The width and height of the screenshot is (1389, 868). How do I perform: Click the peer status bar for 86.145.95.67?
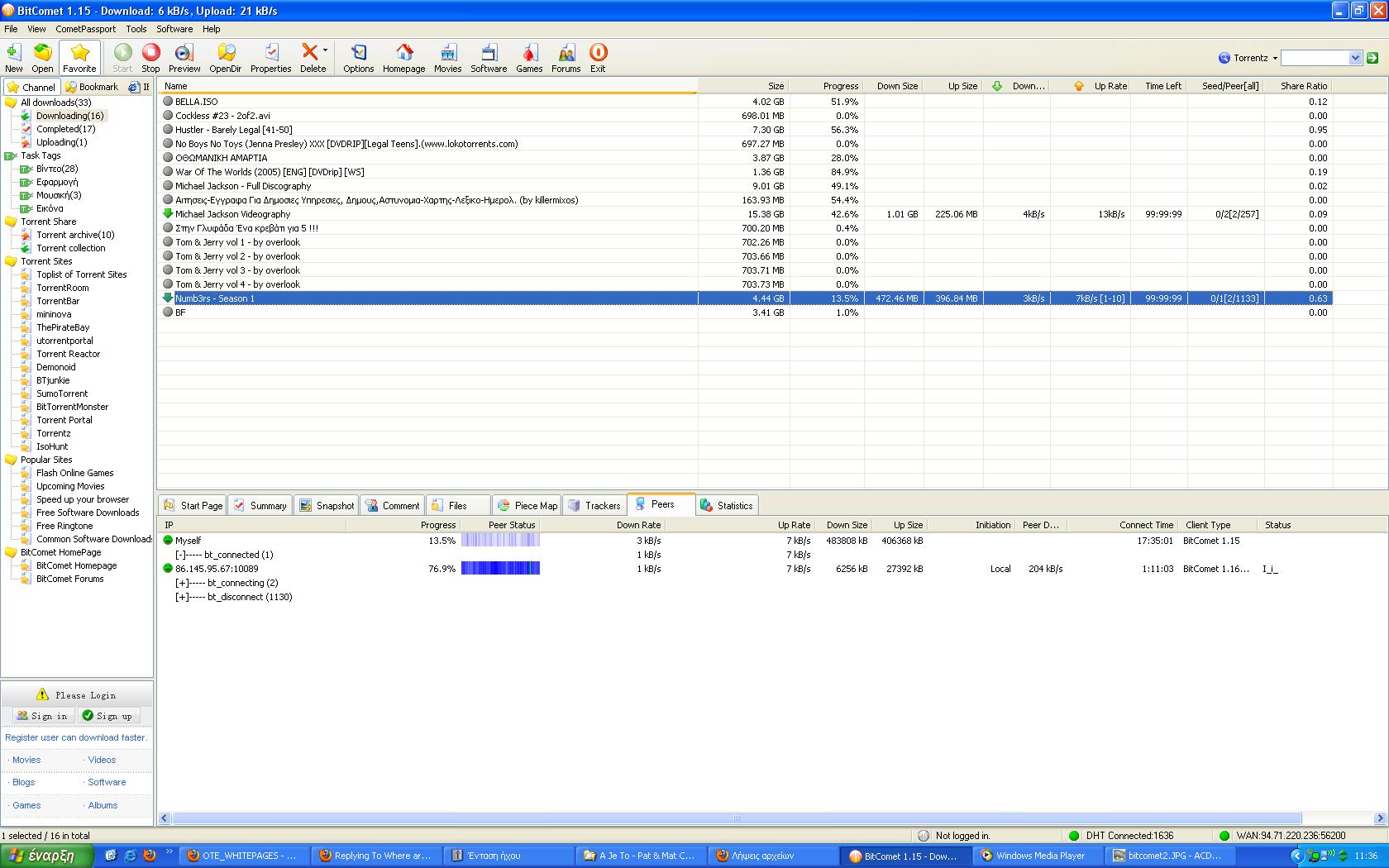pos(500,569)
